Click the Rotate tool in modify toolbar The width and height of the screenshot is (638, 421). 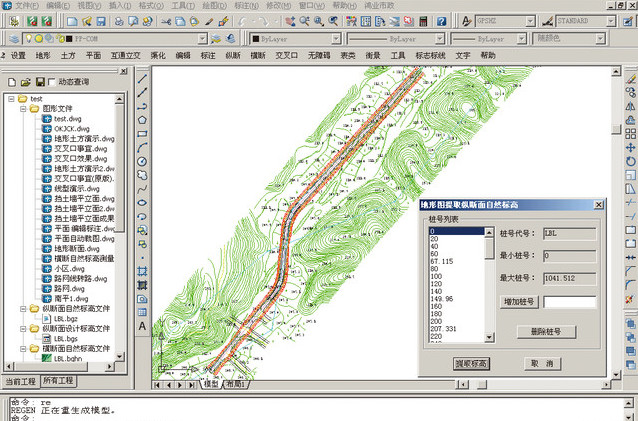tap(630, 161)
